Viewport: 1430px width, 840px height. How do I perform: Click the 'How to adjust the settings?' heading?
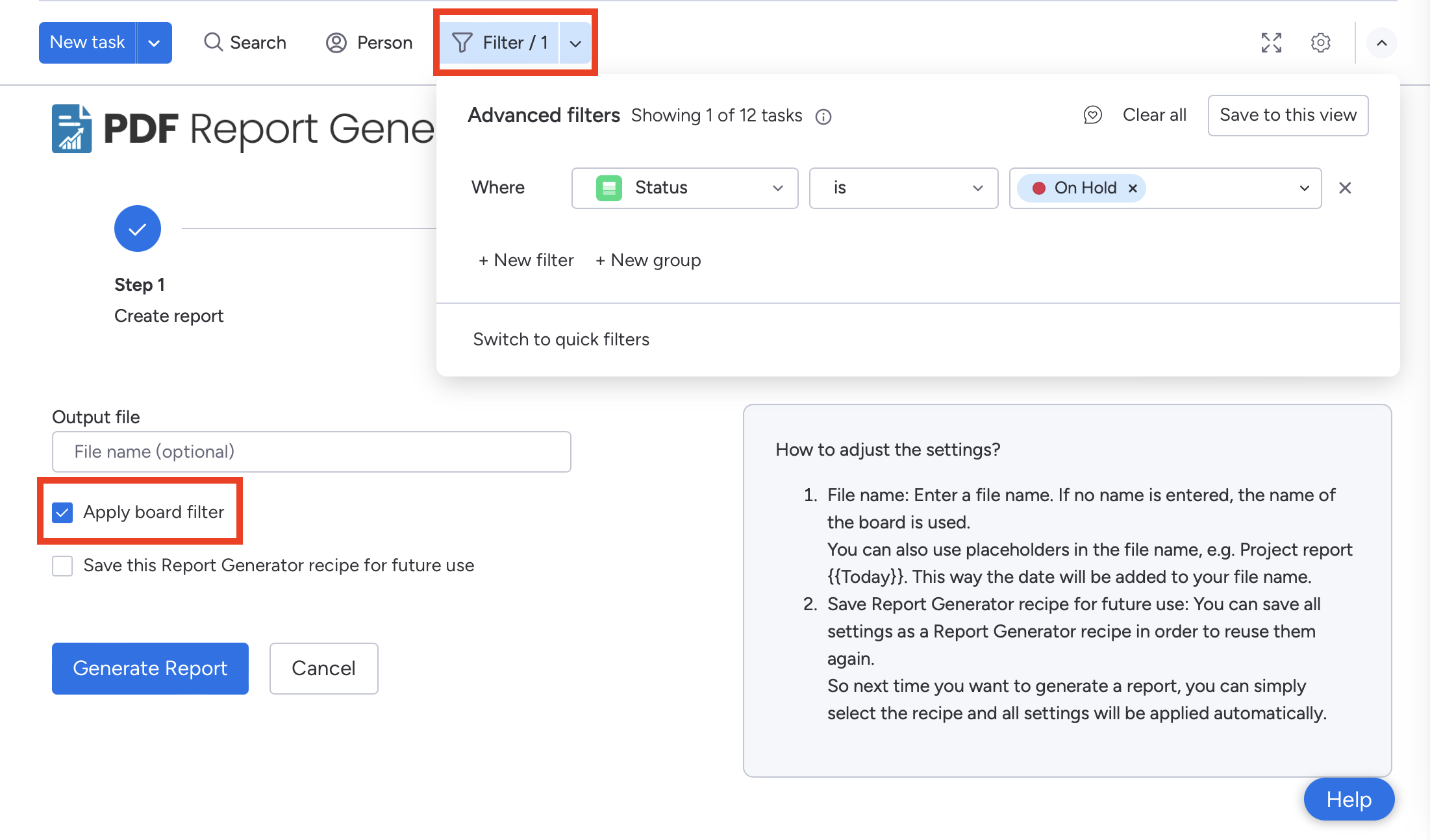coord(888,450)
